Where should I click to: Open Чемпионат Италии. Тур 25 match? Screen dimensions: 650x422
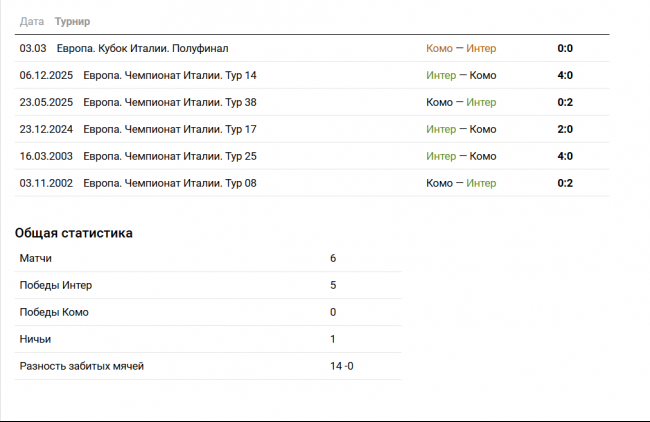coord(170,156)
